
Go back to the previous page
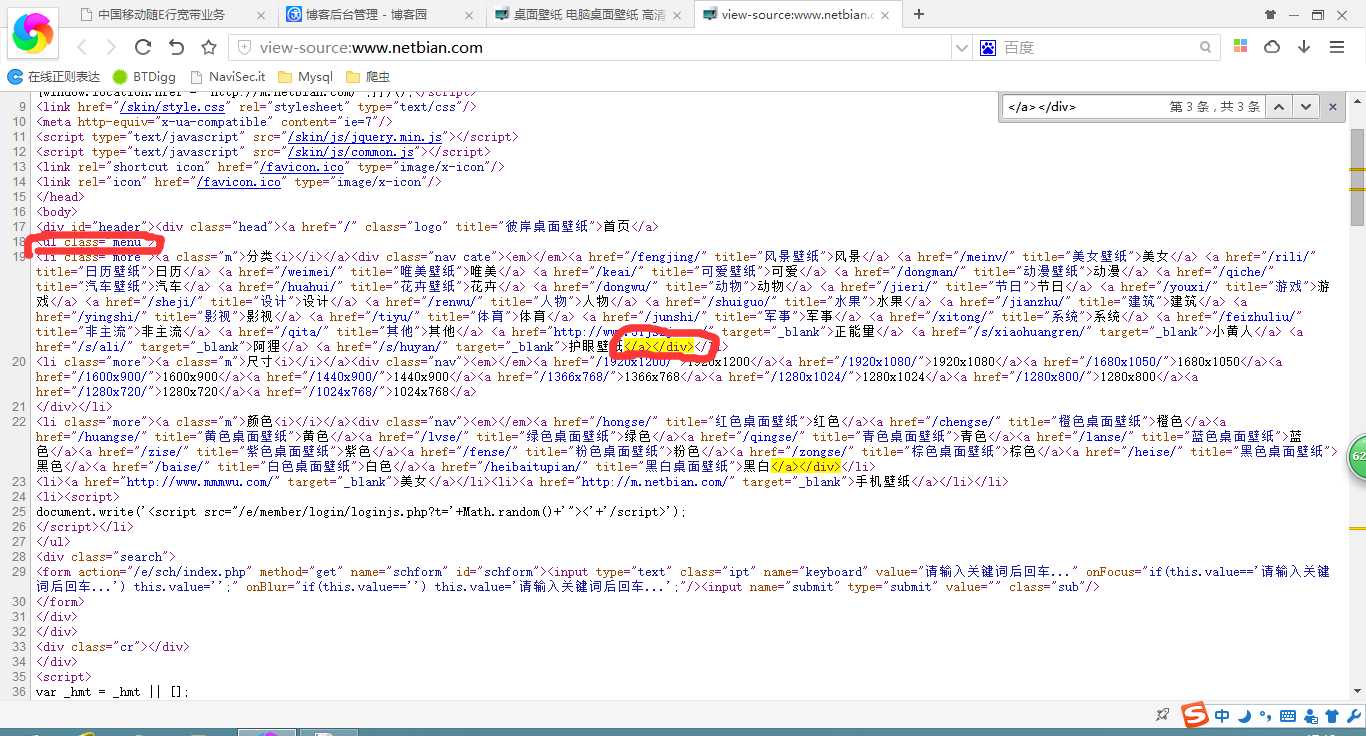82,47
